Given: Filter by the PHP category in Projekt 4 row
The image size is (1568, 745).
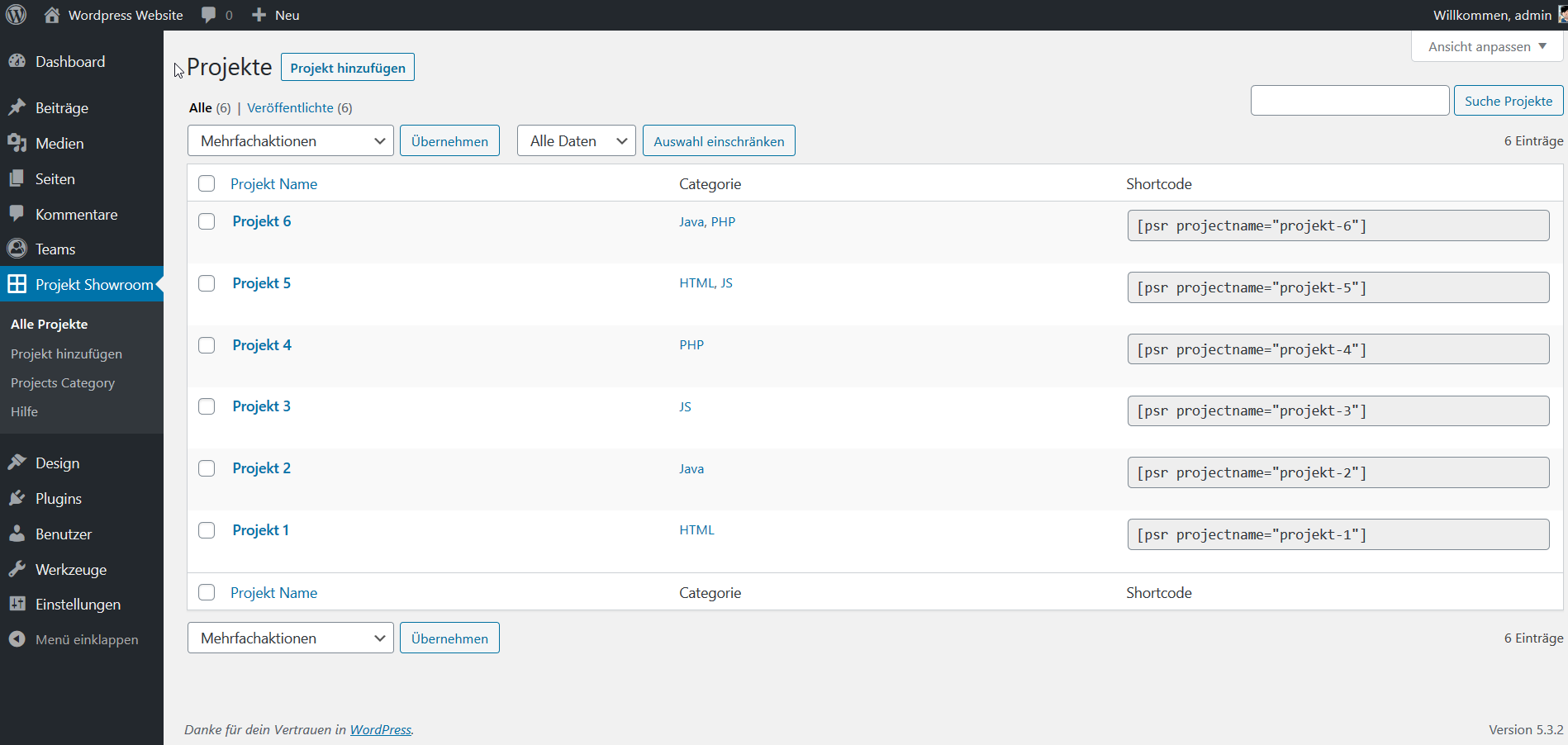Looking at the screenshot, I should click(691, 345).
